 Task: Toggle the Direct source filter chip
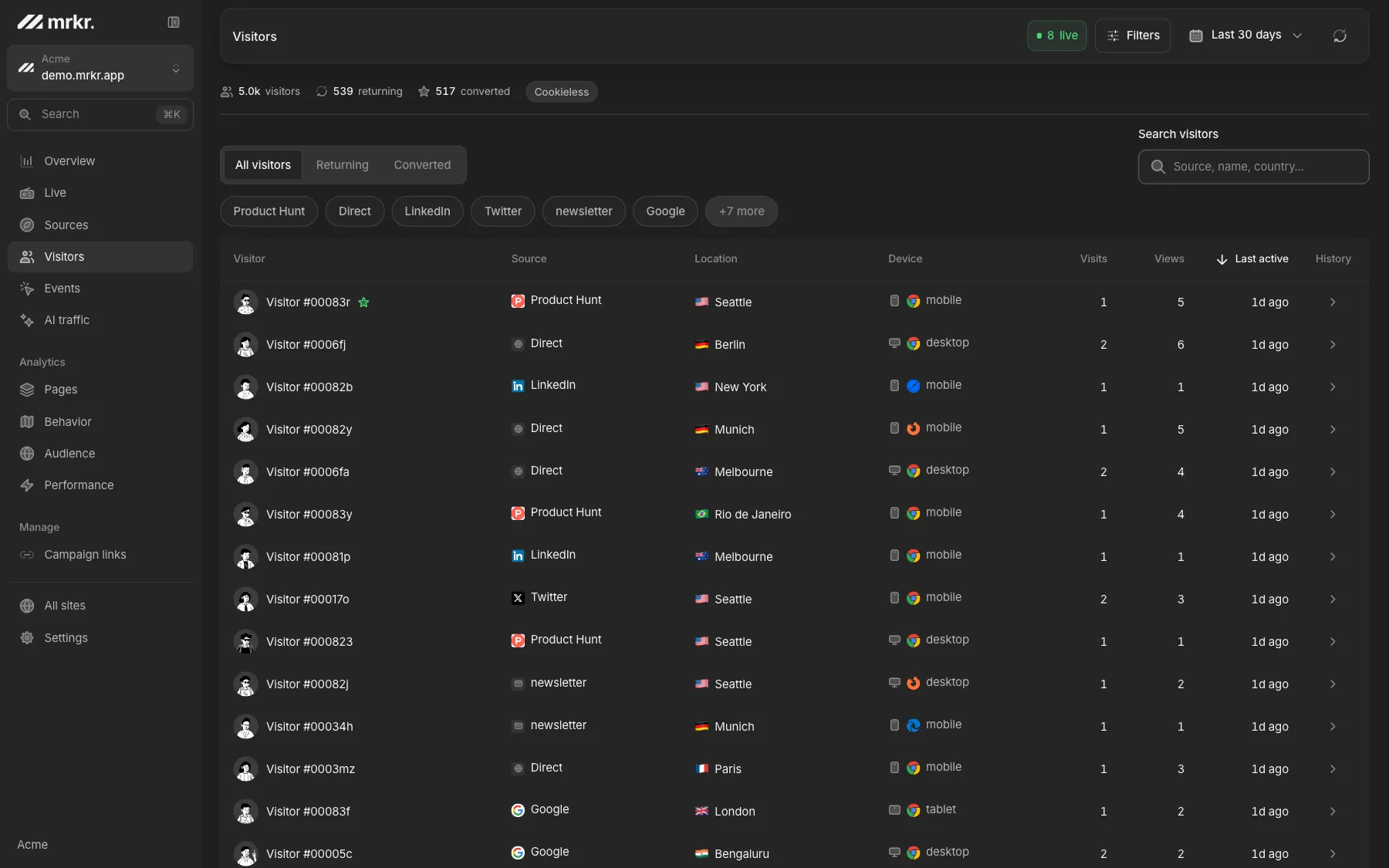pos(355,211)
